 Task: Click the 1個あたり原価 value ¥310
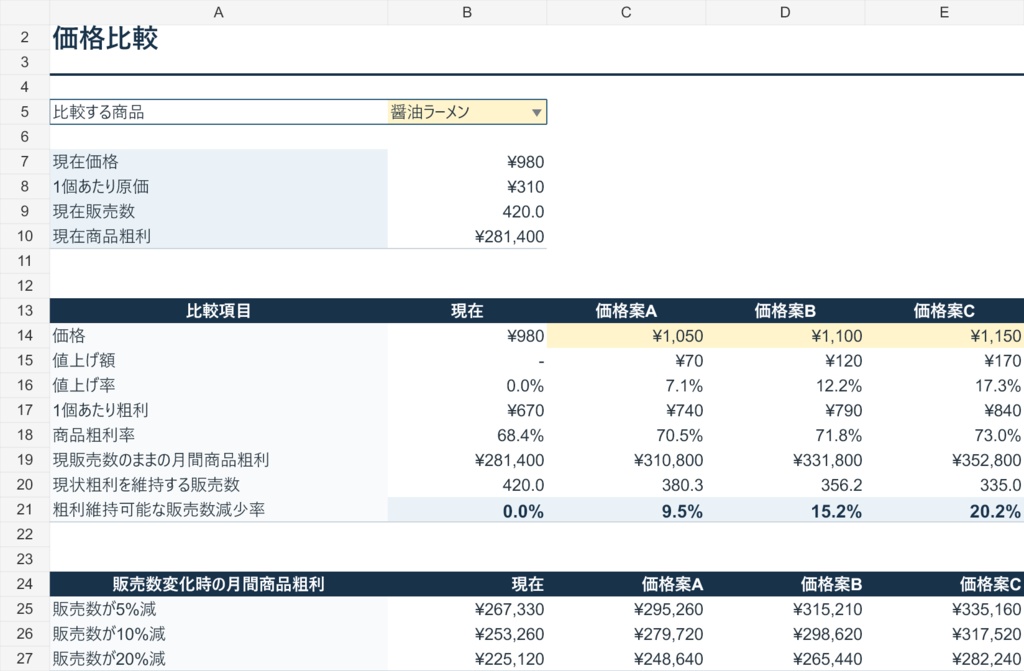point(467,186)
